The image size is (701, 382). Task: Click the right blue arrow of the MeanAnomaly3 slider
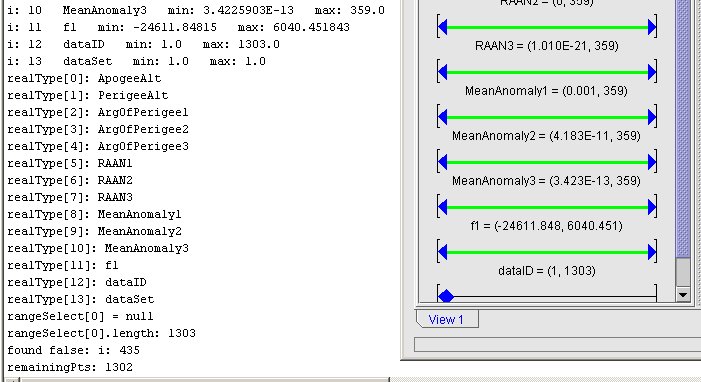pyautogui.click(x=652, y=162)
